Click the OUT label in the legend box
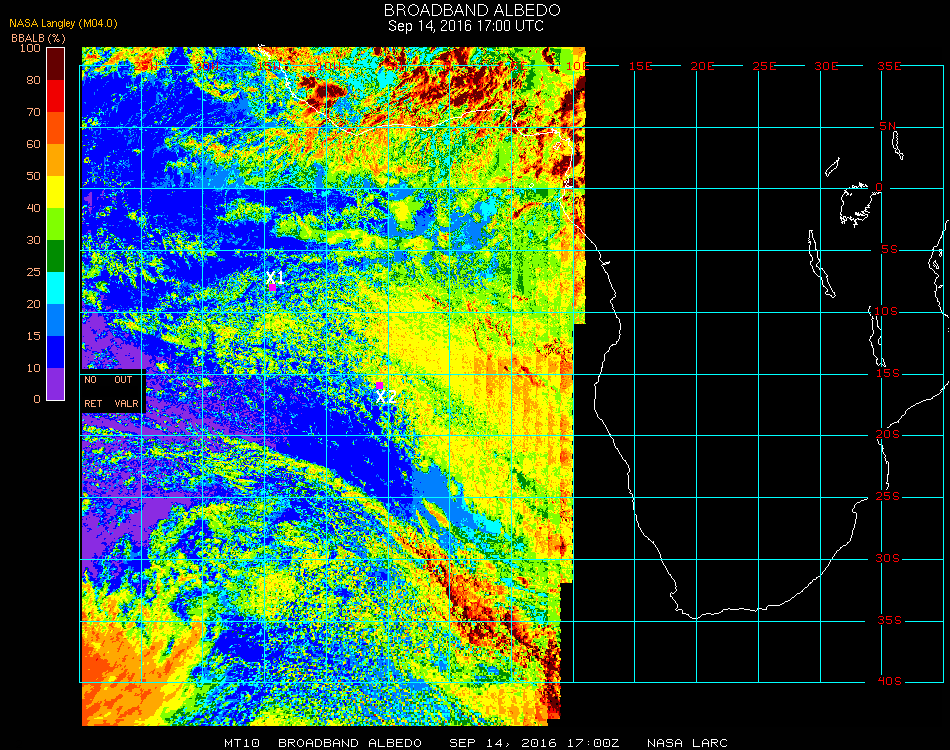The image size is (950, 750). point(123,380)
